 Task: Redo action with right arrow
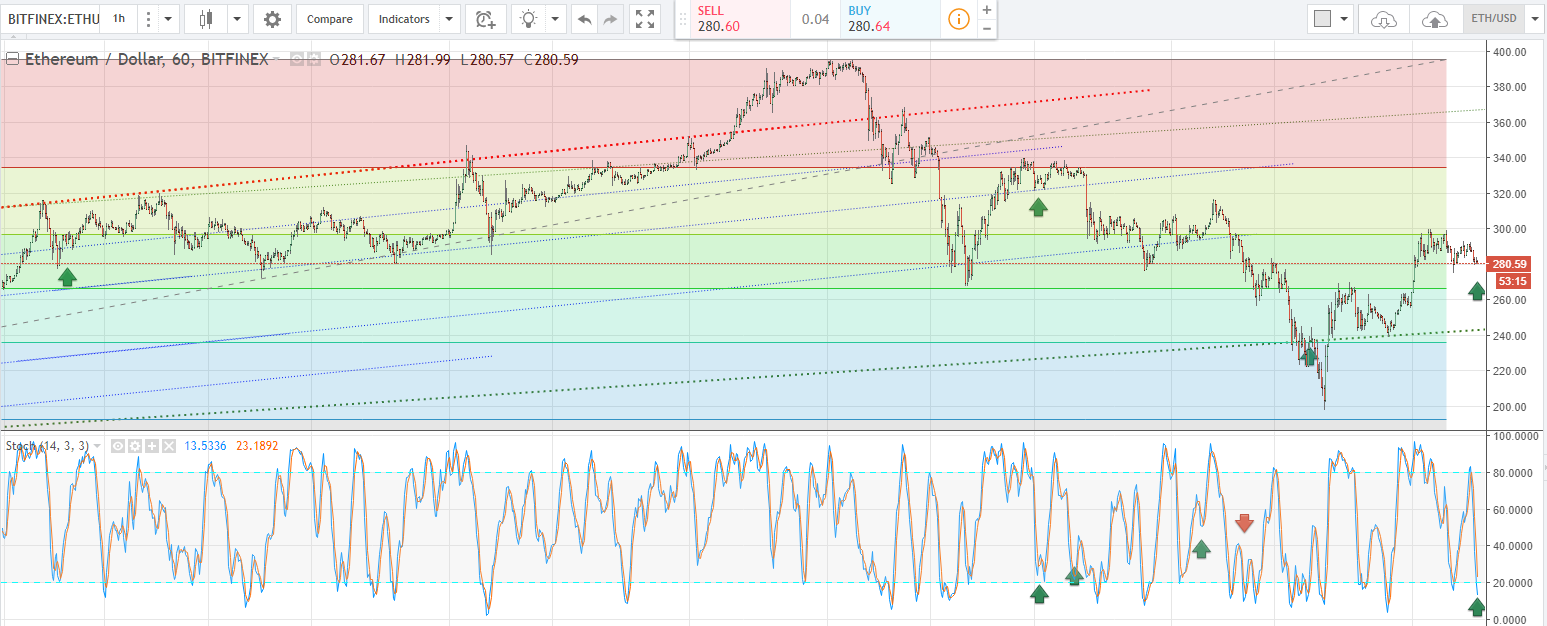pos(611,18)
